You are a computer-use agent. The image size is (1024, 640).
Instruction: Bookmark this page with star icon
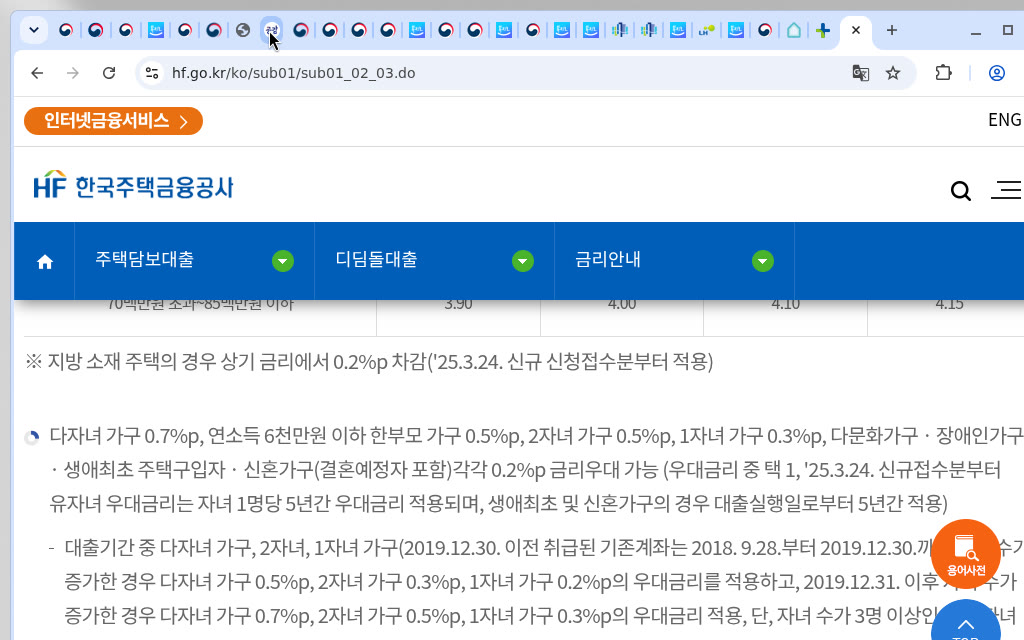tap(893, 73)
